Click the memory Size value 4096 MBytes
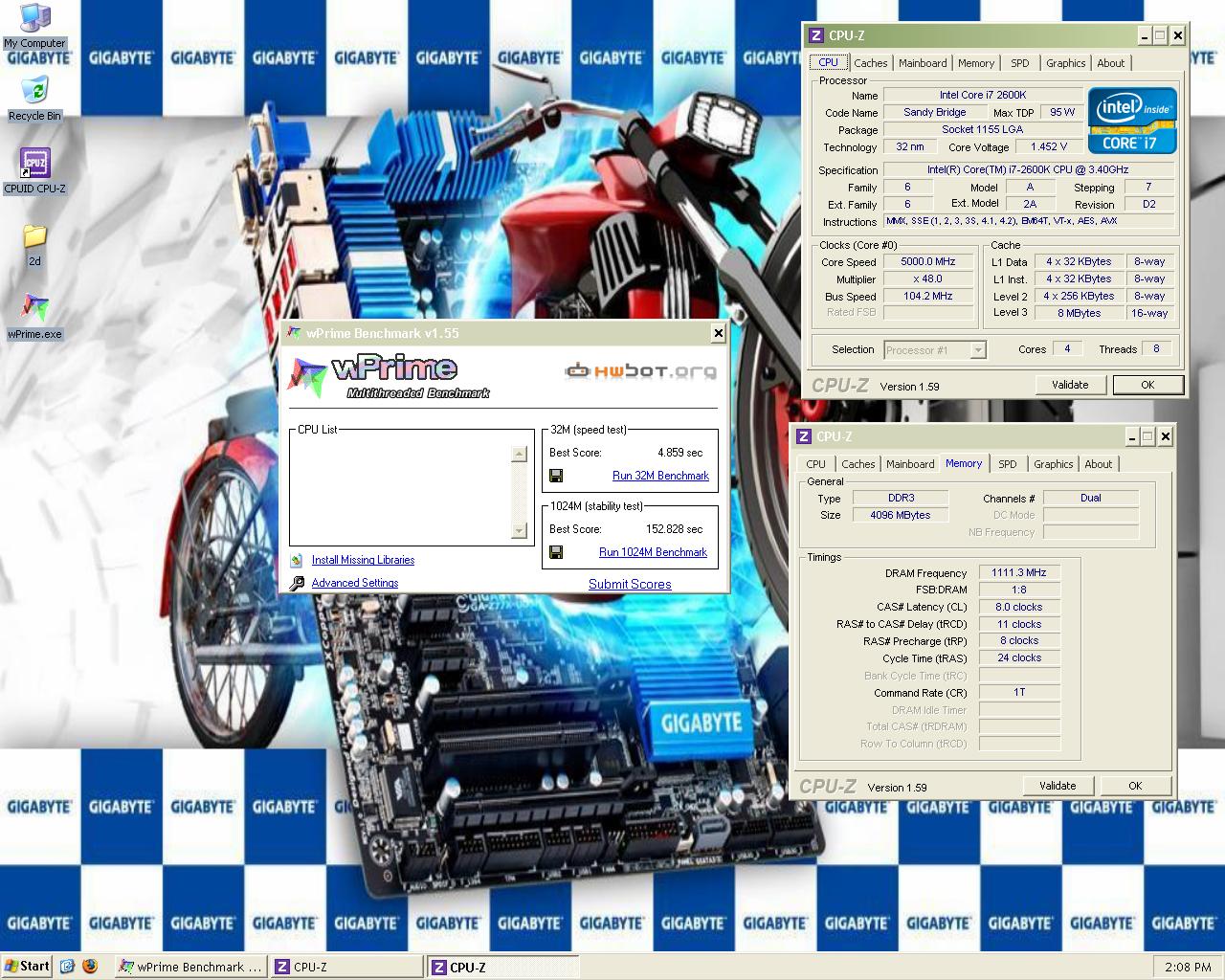The width and height of the screenshot is (1225, 980). [x=900, y=515]
